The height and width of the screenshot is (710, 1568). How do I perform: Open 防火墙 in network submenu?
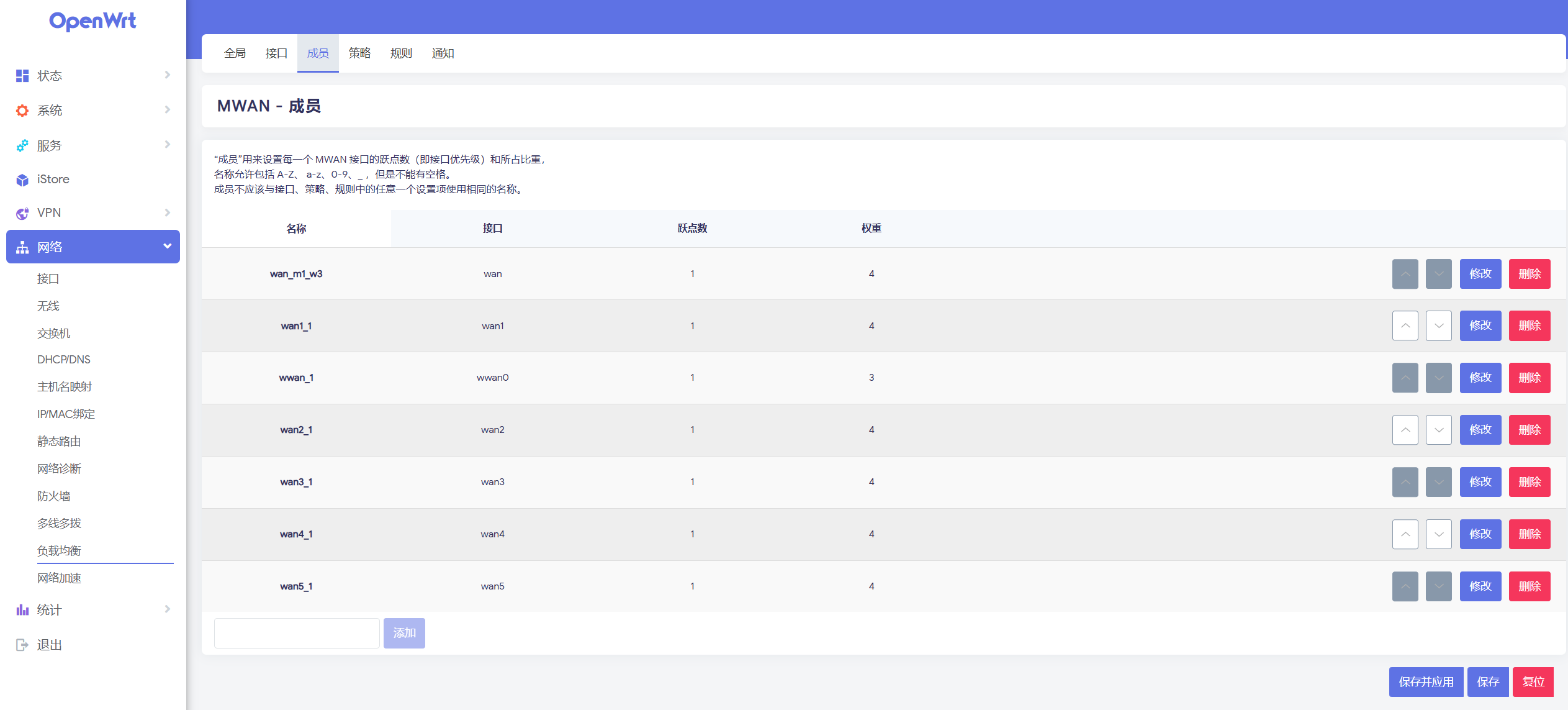pos(53,496)
